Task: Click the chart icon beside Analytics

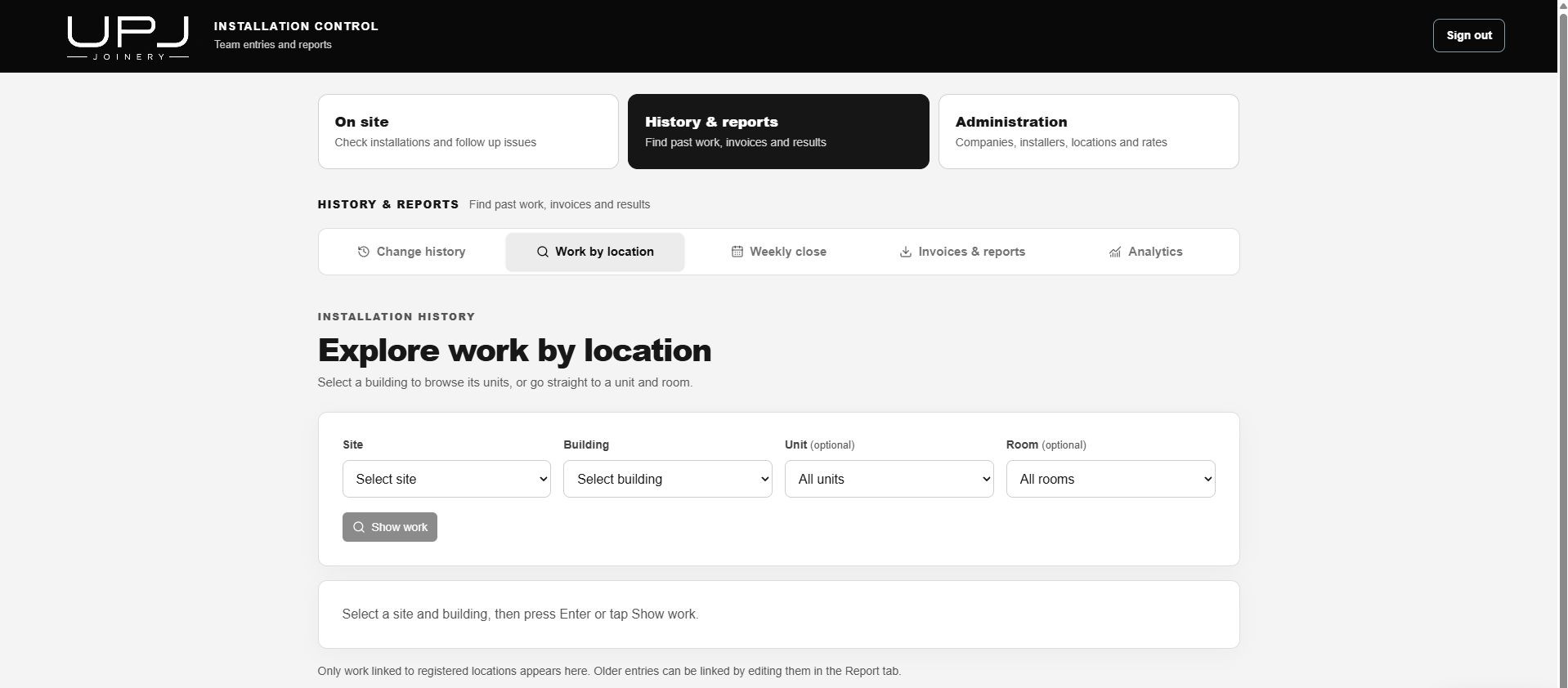Action: point(1115,252)
